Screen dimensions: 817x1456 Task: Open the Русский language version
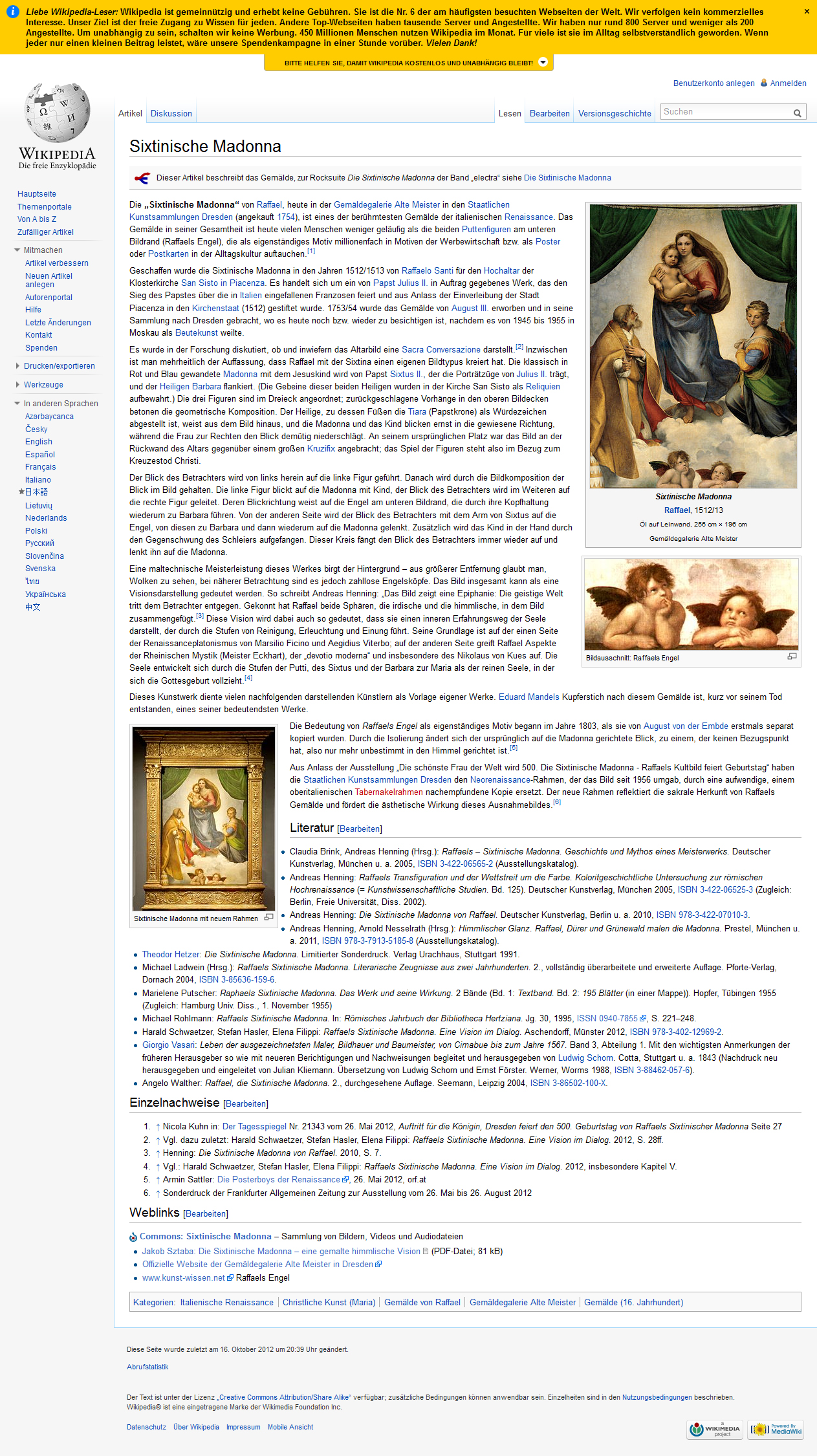(x=39, y=543)
